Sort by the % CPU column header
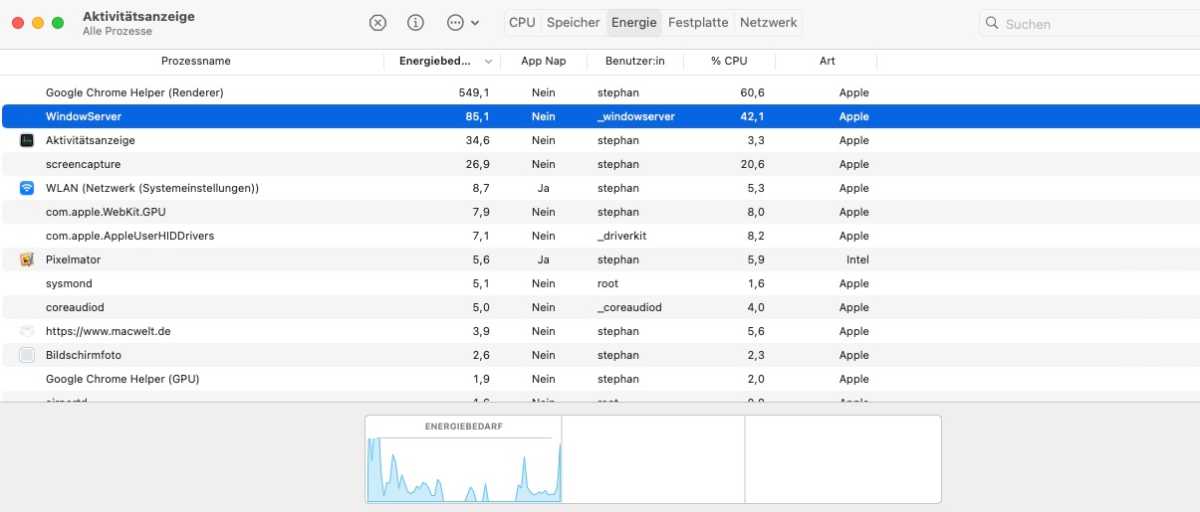This screenshot has height=512, width=1200. [729, 61]
